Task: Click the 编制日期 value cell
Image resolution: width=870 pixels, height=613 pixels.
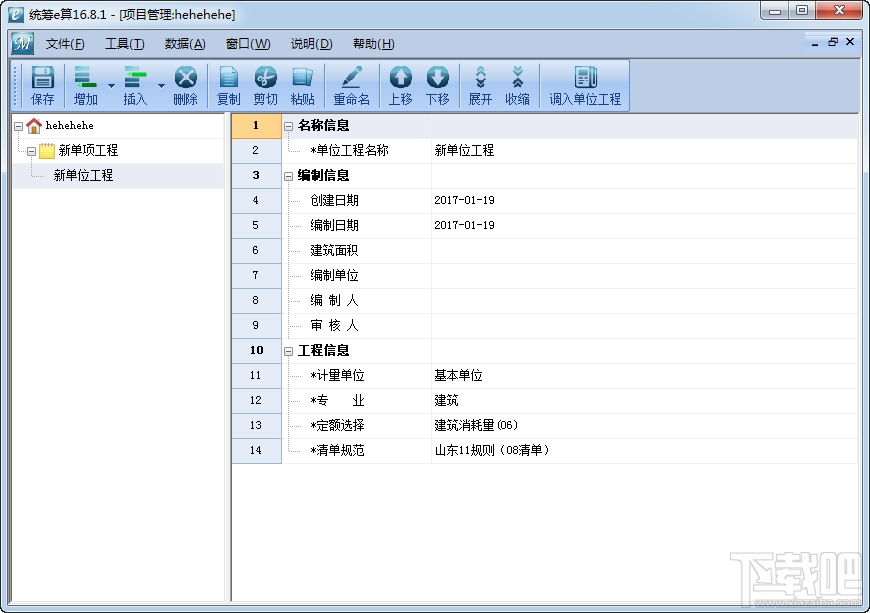Action: (x=644, y=225)
